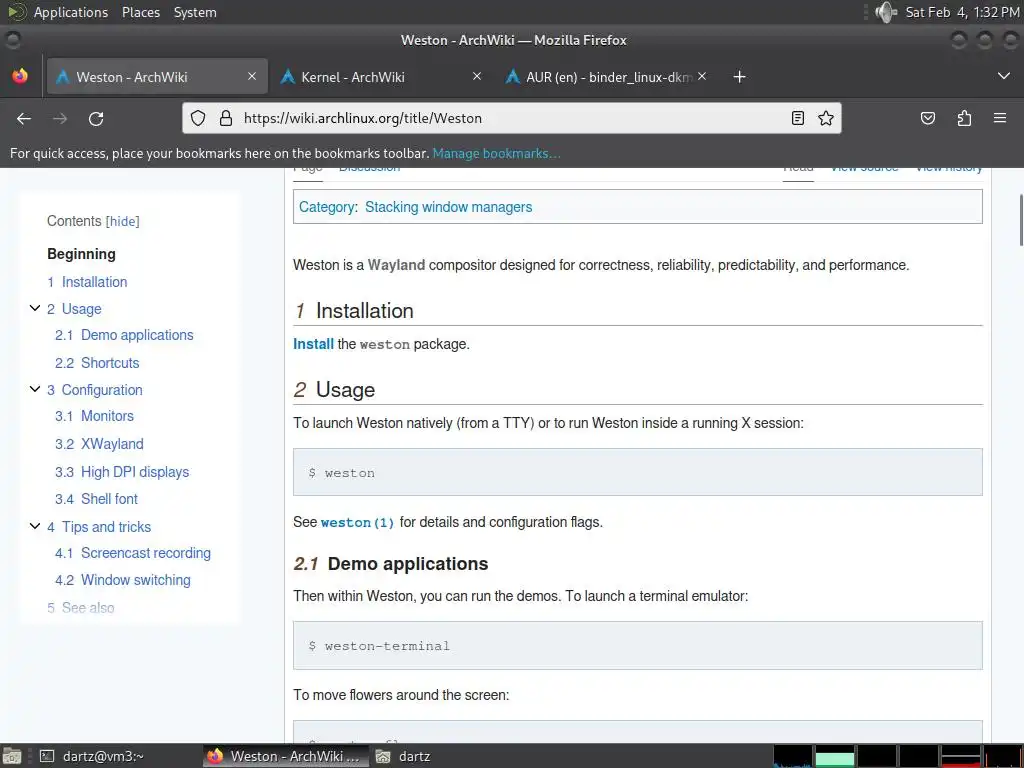Image resolution: width=1024 pixels, height=768 pixels.
Task: Click the volume speaker icon
Action: coord(886,12)
